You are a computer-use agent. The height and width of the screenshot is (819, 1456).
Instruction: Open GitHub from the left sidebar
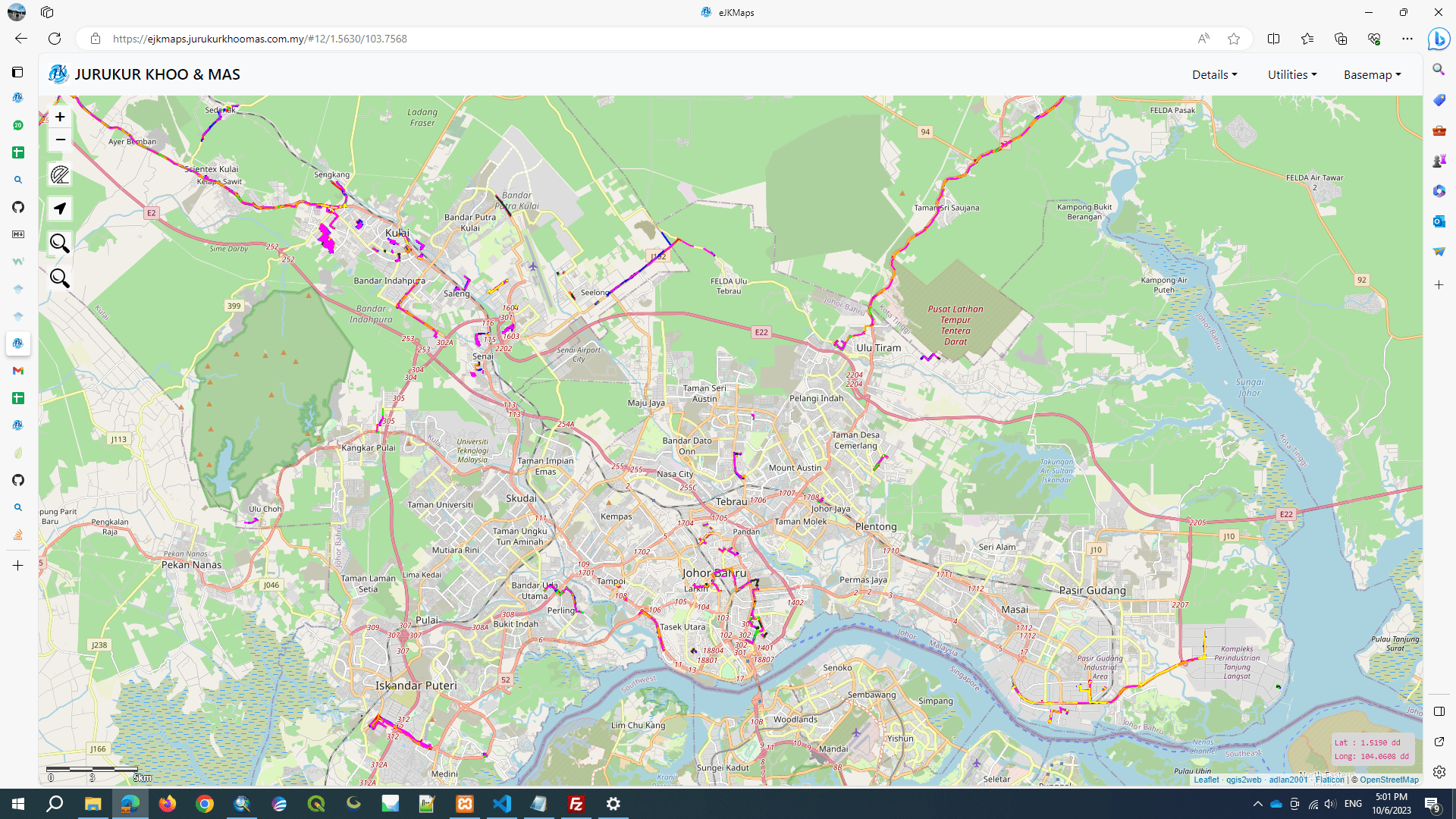tap(17, 207)
